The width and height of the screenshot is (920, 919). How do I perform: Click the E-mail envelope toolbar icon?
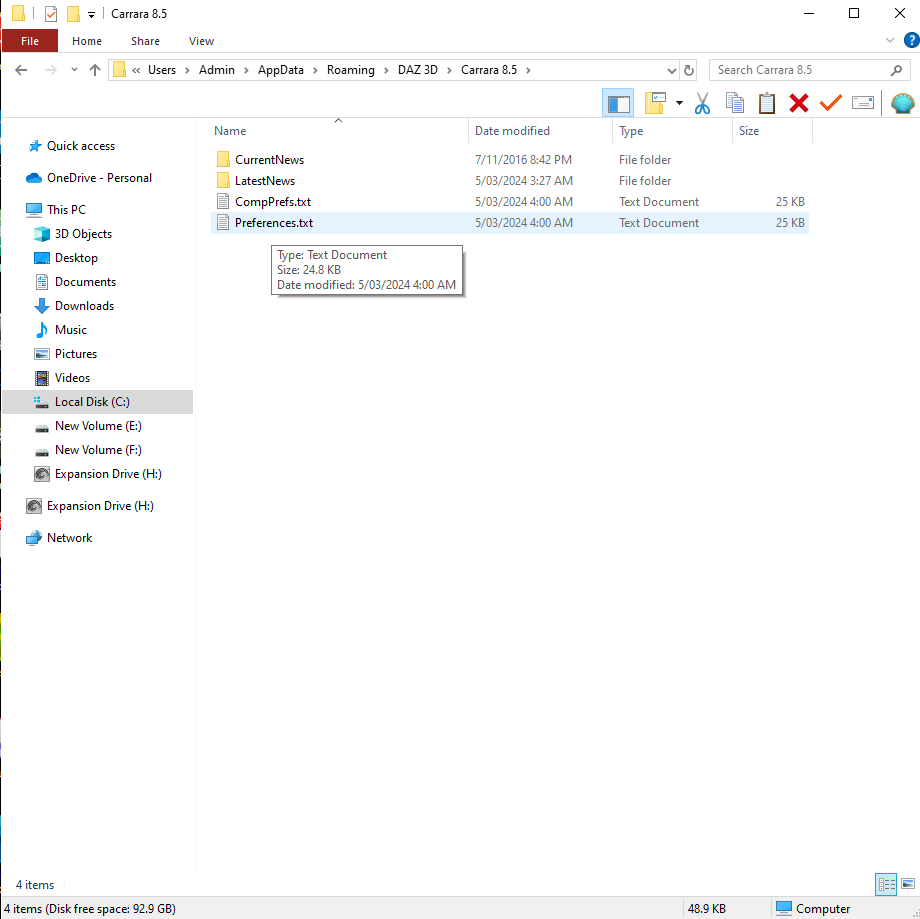pyautogui.click(x=862, y=103)
